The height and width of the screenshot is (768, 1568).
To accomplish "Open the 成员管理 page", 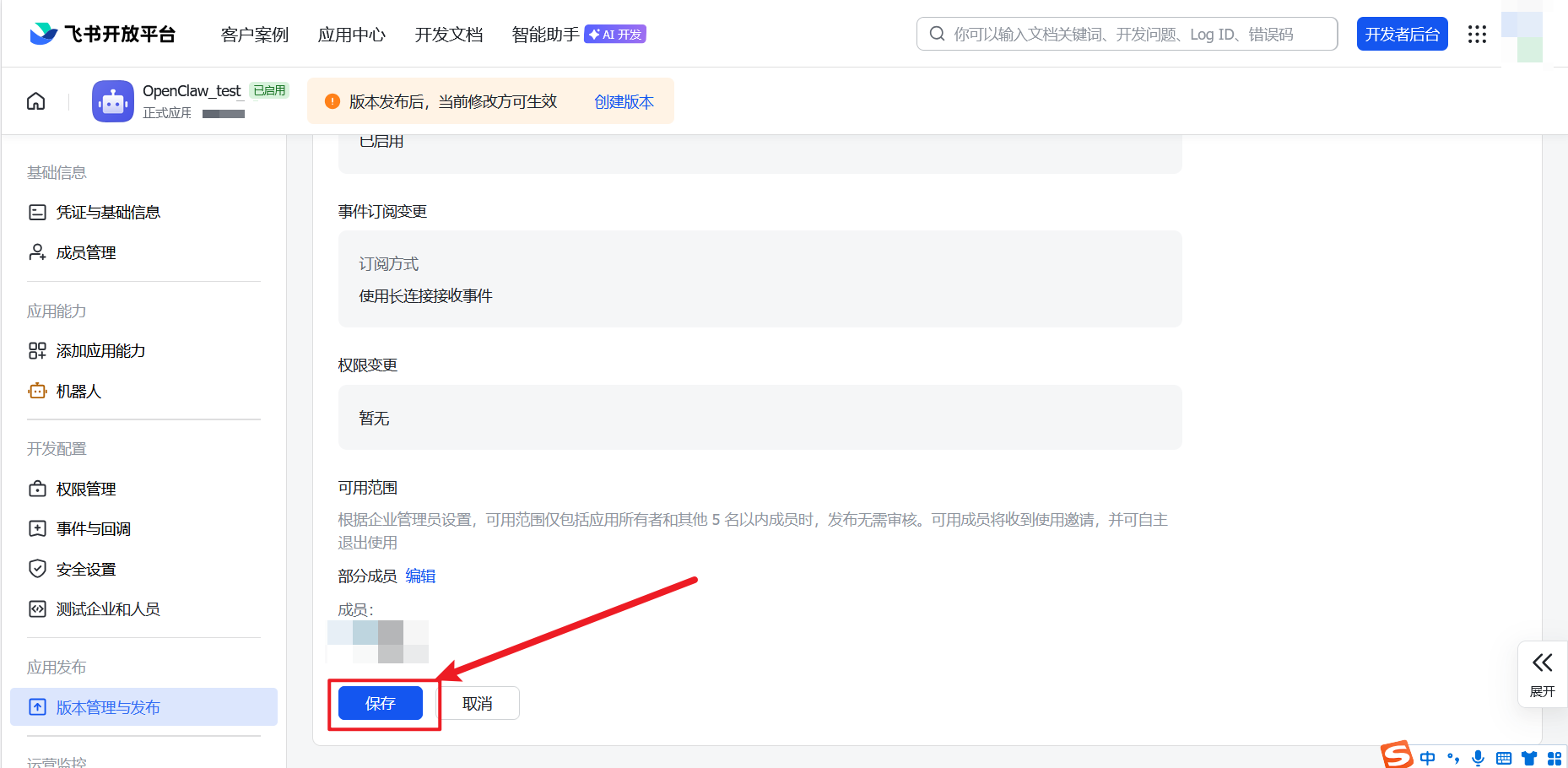I will click(x=85, y=251).
